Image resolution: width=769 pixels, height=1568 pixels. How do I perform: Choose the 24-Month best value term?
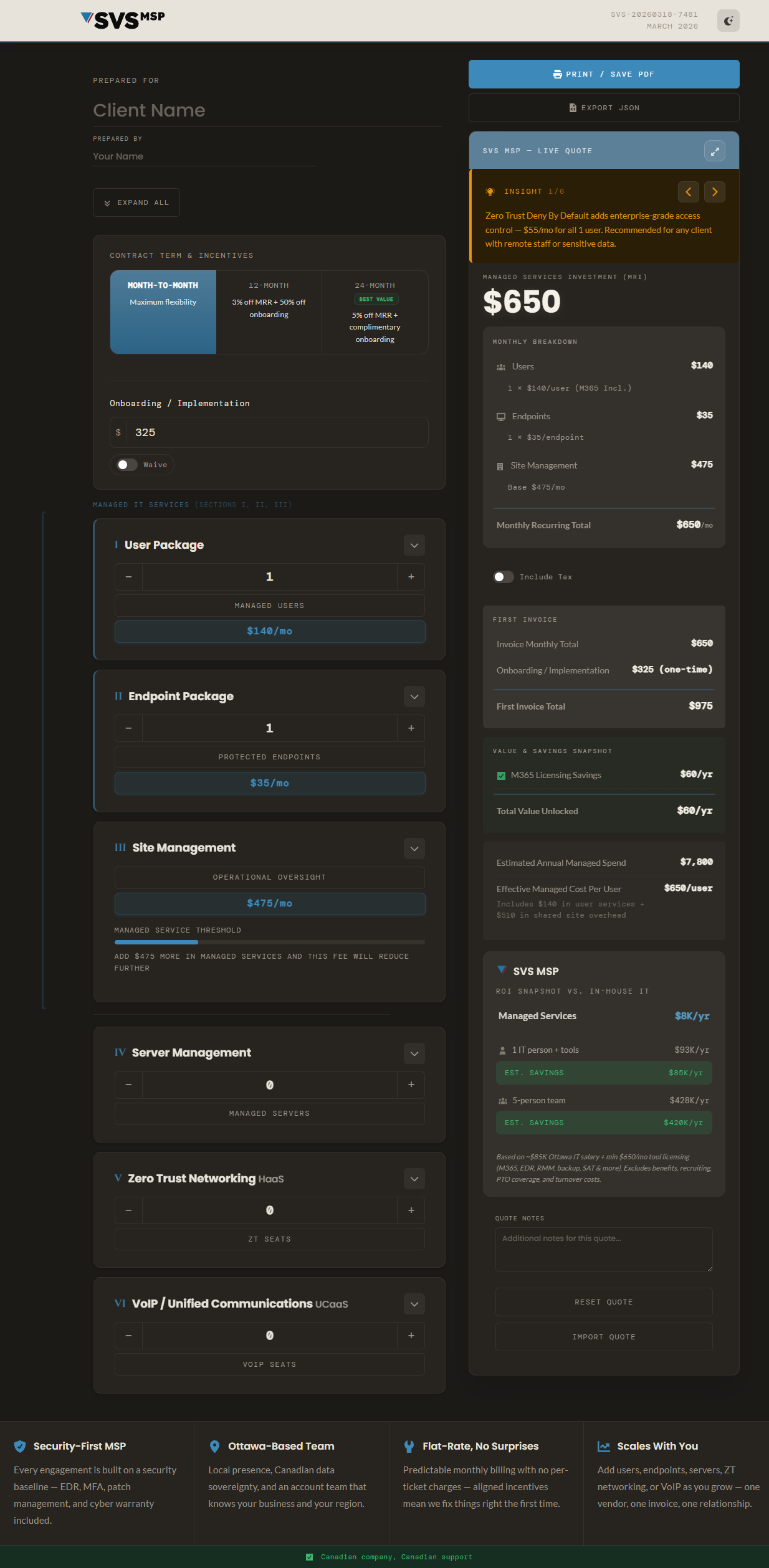click(375, 311)
